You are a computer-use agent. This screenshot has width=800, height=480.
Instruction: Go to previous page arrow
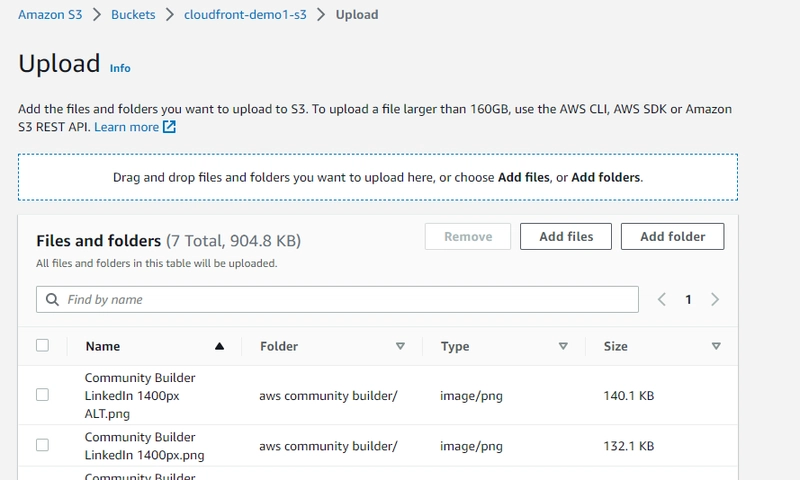point(662,299)
